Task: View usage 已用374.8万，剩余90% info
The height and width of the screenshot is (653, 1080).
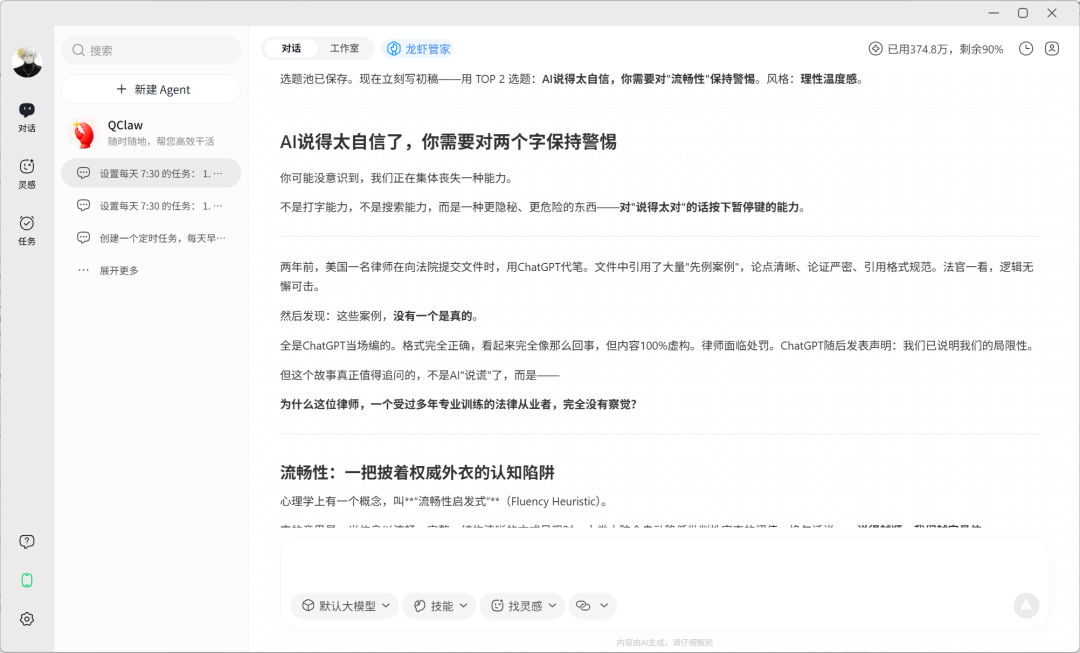Action: coord(936,49)
